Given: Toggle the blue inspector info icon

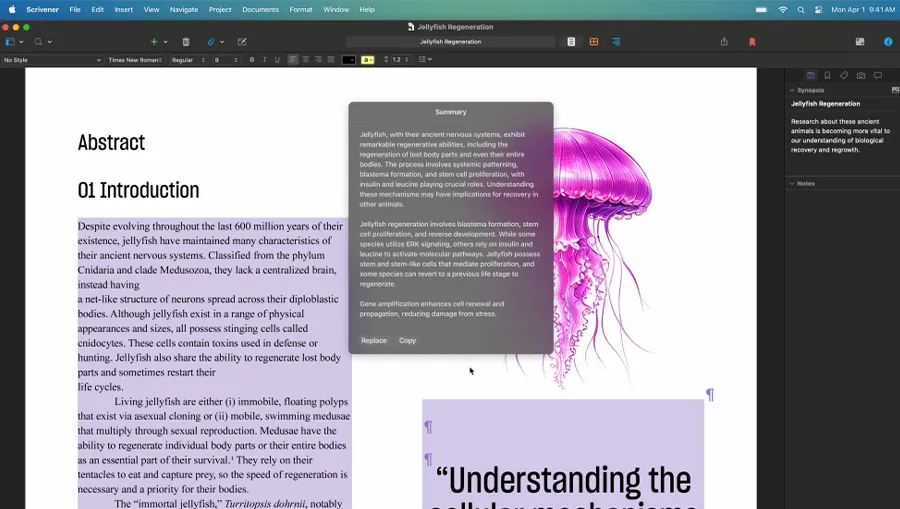Looking at the screenshot, I should pyautogui.click(x=888, y=42).
